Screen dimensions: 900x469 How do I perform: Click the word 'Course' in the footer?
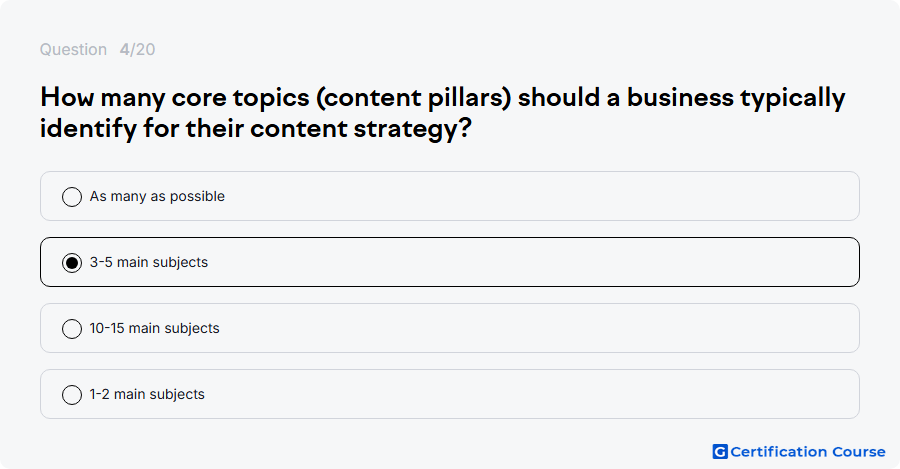(859, 452)
